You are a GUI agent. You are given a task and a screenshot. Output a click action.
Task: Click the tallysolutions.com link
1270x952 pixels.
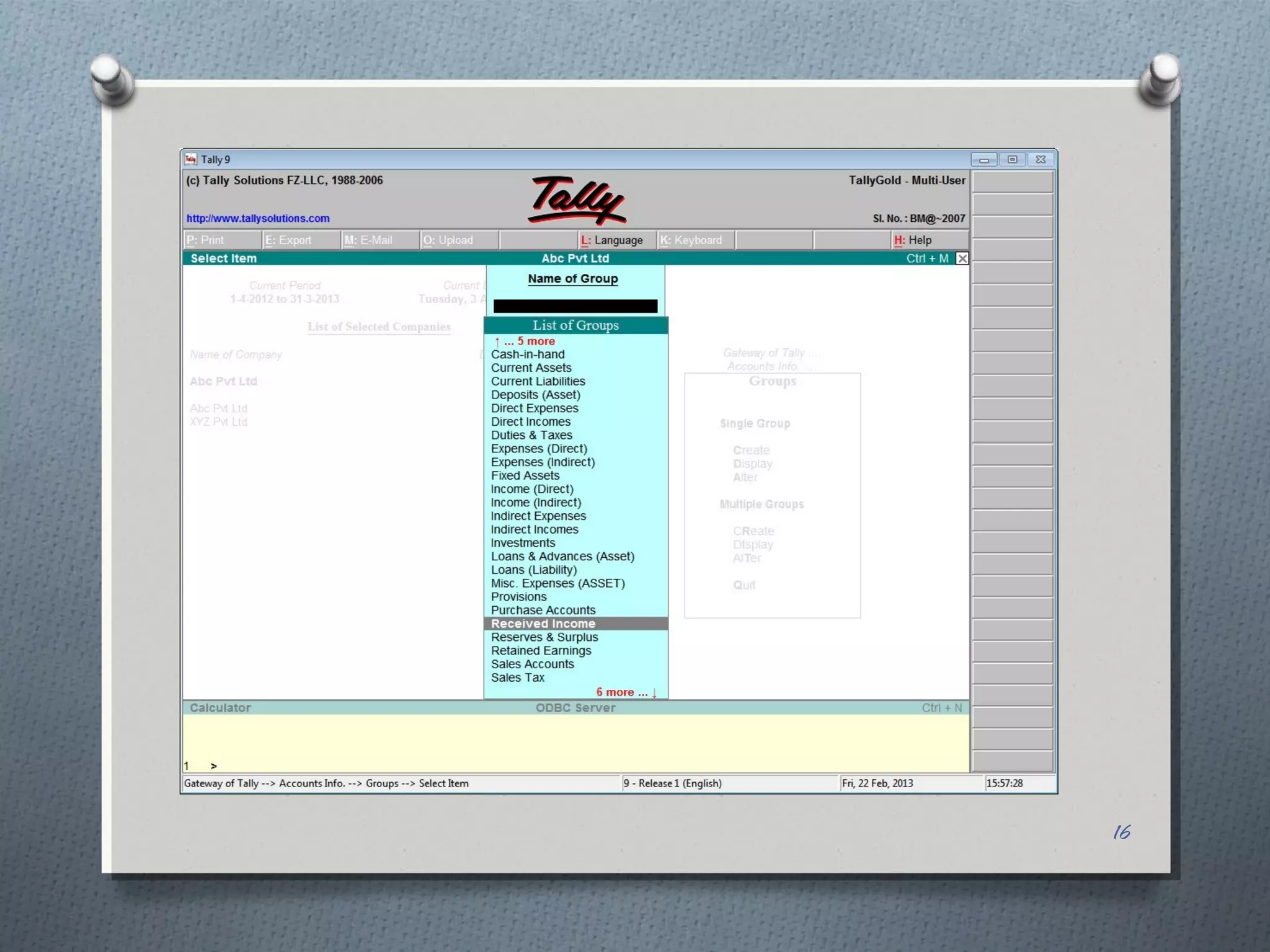coord(258,218)
